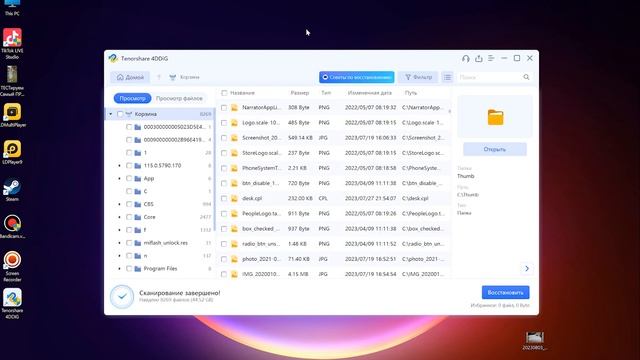Open LDPlayer9 desktop icon
The height and width of the screenshot is (360, 640).
tap(12, 152)
